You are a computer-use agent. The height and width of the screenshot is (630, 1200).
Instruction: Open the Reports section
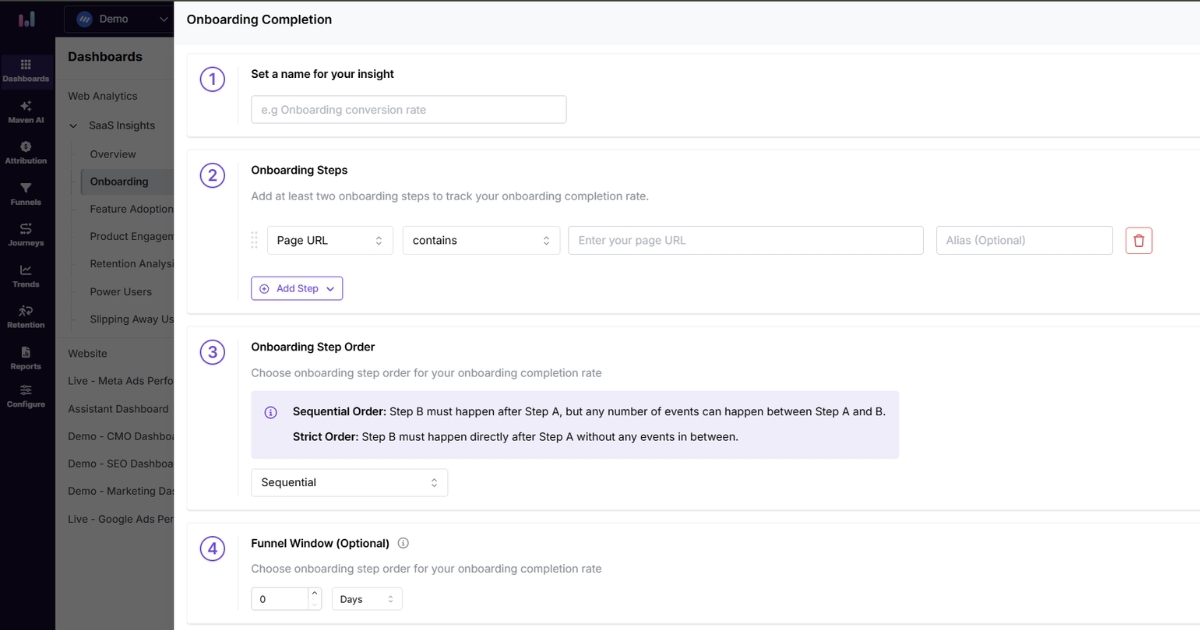pyautogui.click(x=26, y=358)
